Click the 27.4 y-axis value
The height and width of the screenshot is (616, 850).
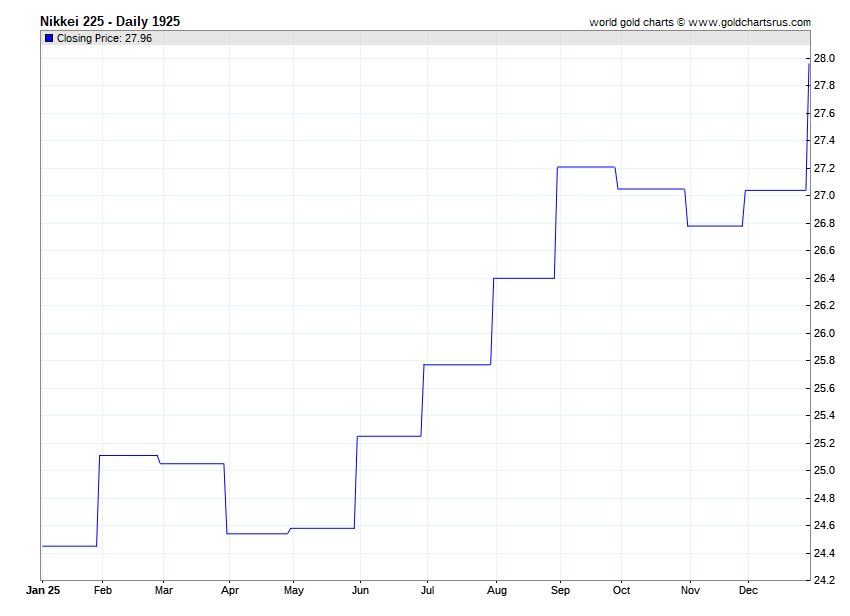pyautogui.click(x=824, y=140)
